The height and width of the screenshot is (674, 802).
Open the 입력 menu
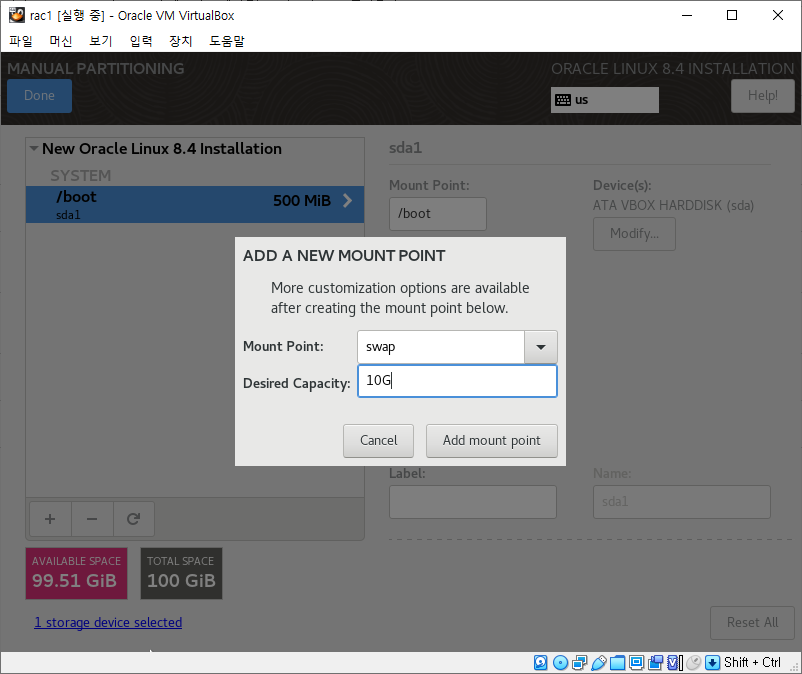(x=141, y=41)
